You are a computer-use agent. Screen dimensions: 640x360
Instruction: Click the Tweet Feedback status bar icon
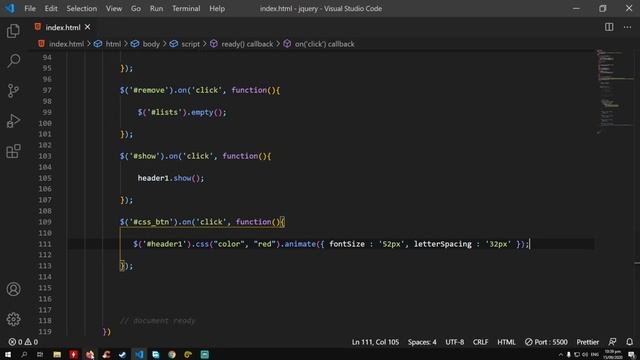click(612, 342)
